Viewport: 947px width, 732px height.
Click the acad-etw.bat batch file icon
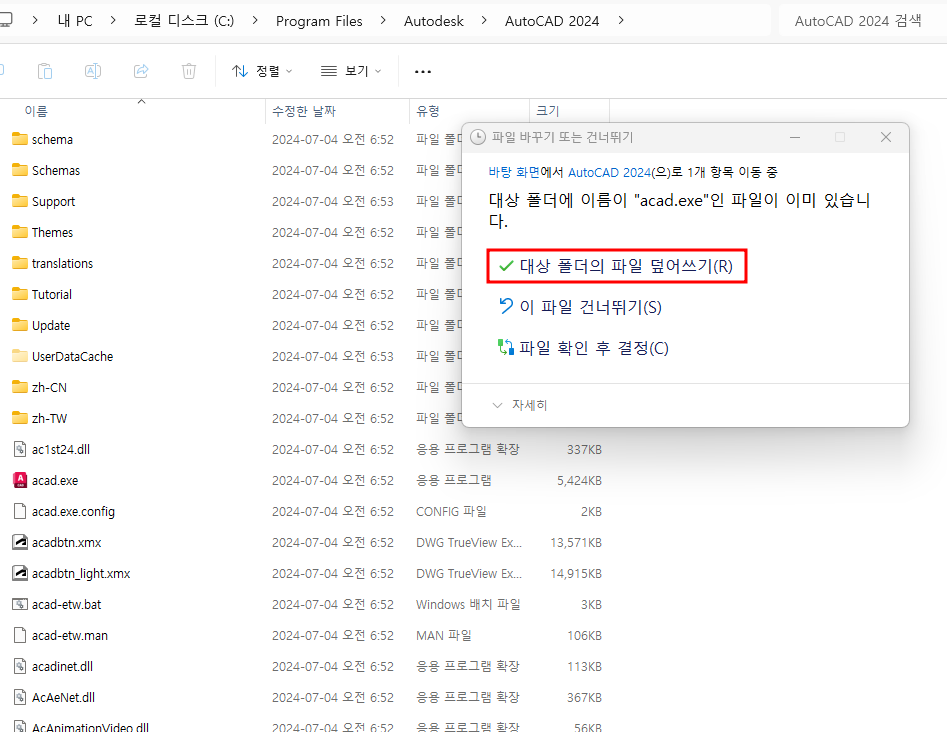tap(20, 604)
